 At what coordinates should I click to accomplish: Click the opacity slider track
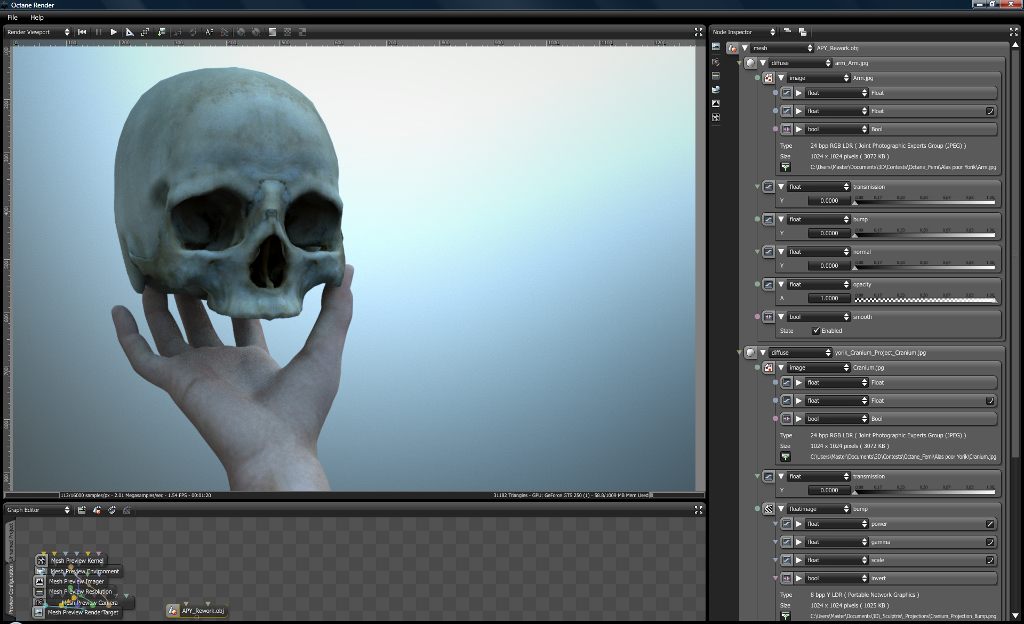coord(925,298)
